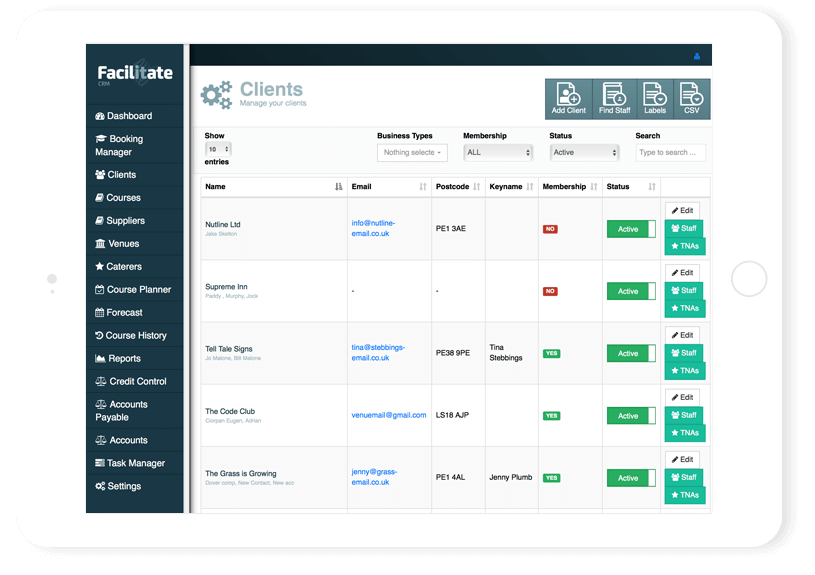Click Edit button for Tell Tale Signs
Screen dimensions: 815x575
coord(682,335)
